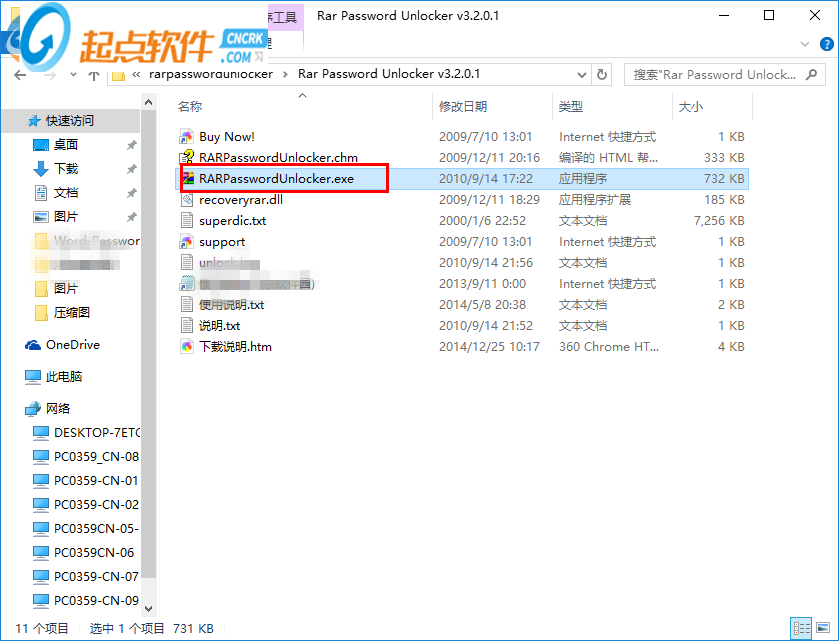
Task: Click the 此电脑 computer icon
Action: pos(33,377)
